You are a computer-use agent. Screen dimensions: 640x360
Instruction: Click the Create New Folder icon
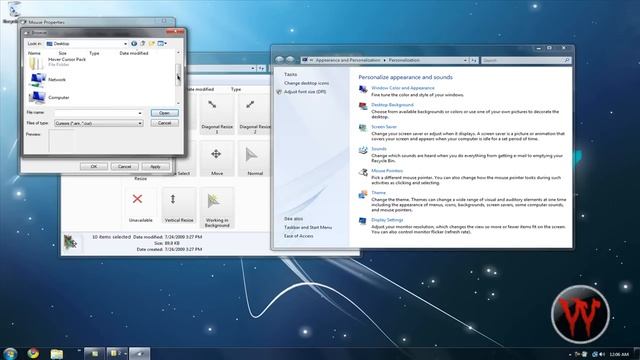tap(151, 43)
